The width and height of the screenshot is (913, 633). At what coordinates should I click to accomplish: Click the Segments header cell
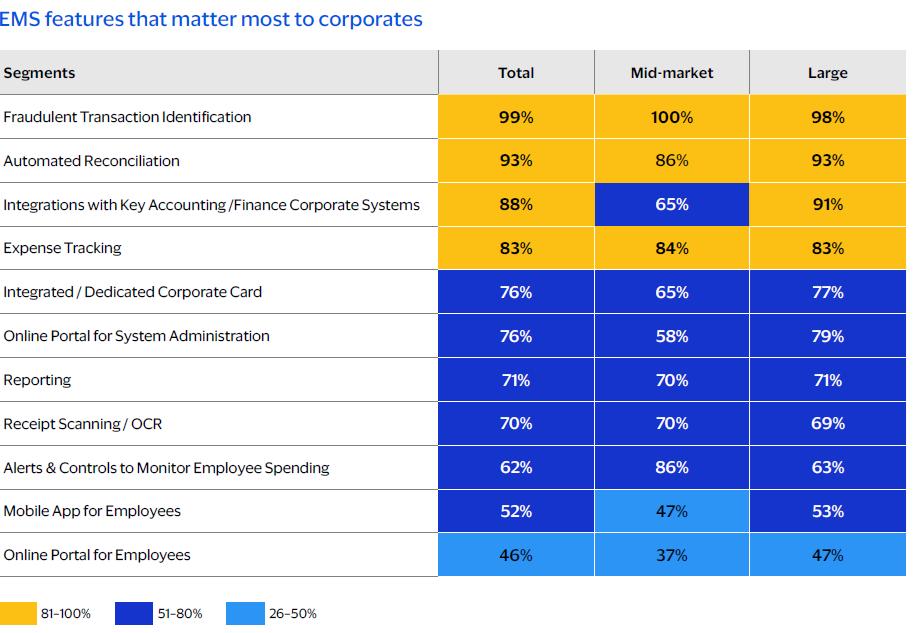click(40, 73)
